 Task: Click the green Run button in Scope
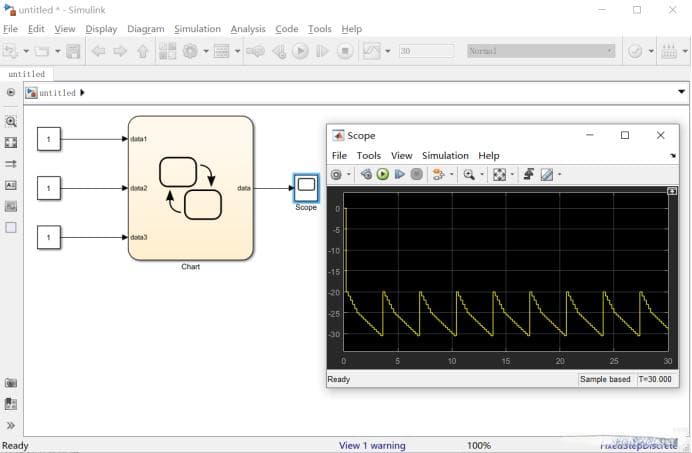(x=383, y=175)
